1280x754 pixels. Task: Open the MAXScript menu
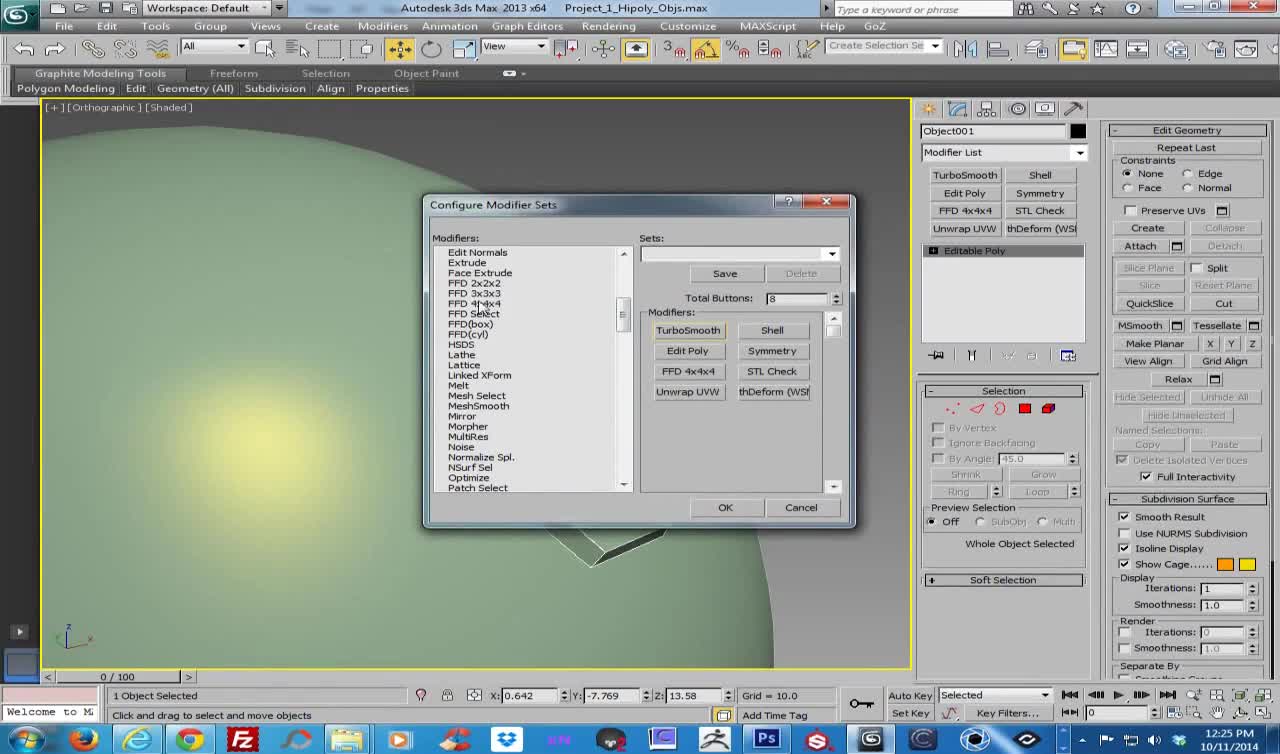(x=768, y=26)
